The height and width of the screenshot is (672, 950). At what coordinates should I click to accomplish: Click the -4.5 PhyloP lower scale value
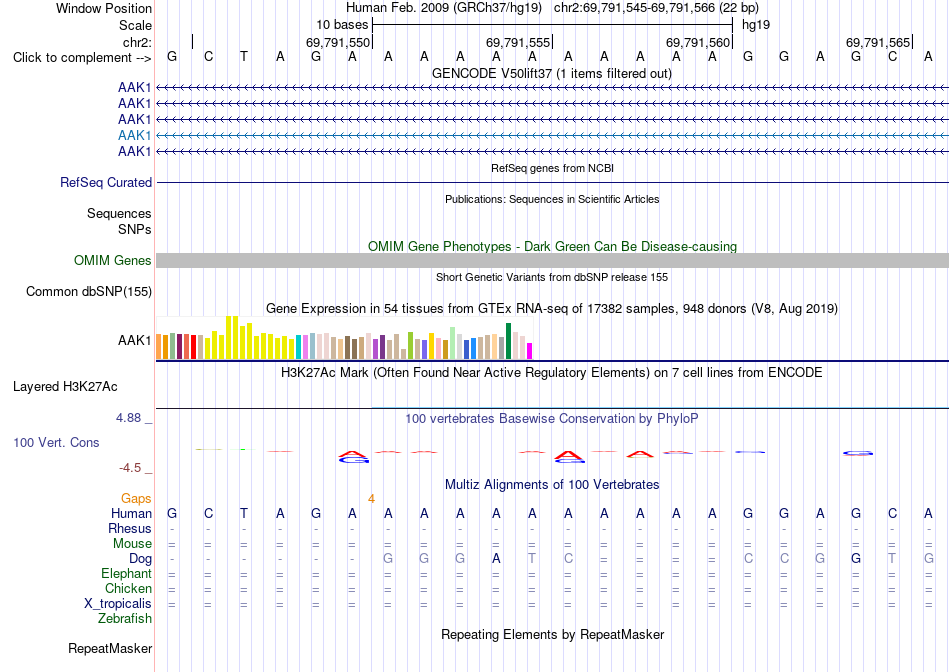point(130,468)
